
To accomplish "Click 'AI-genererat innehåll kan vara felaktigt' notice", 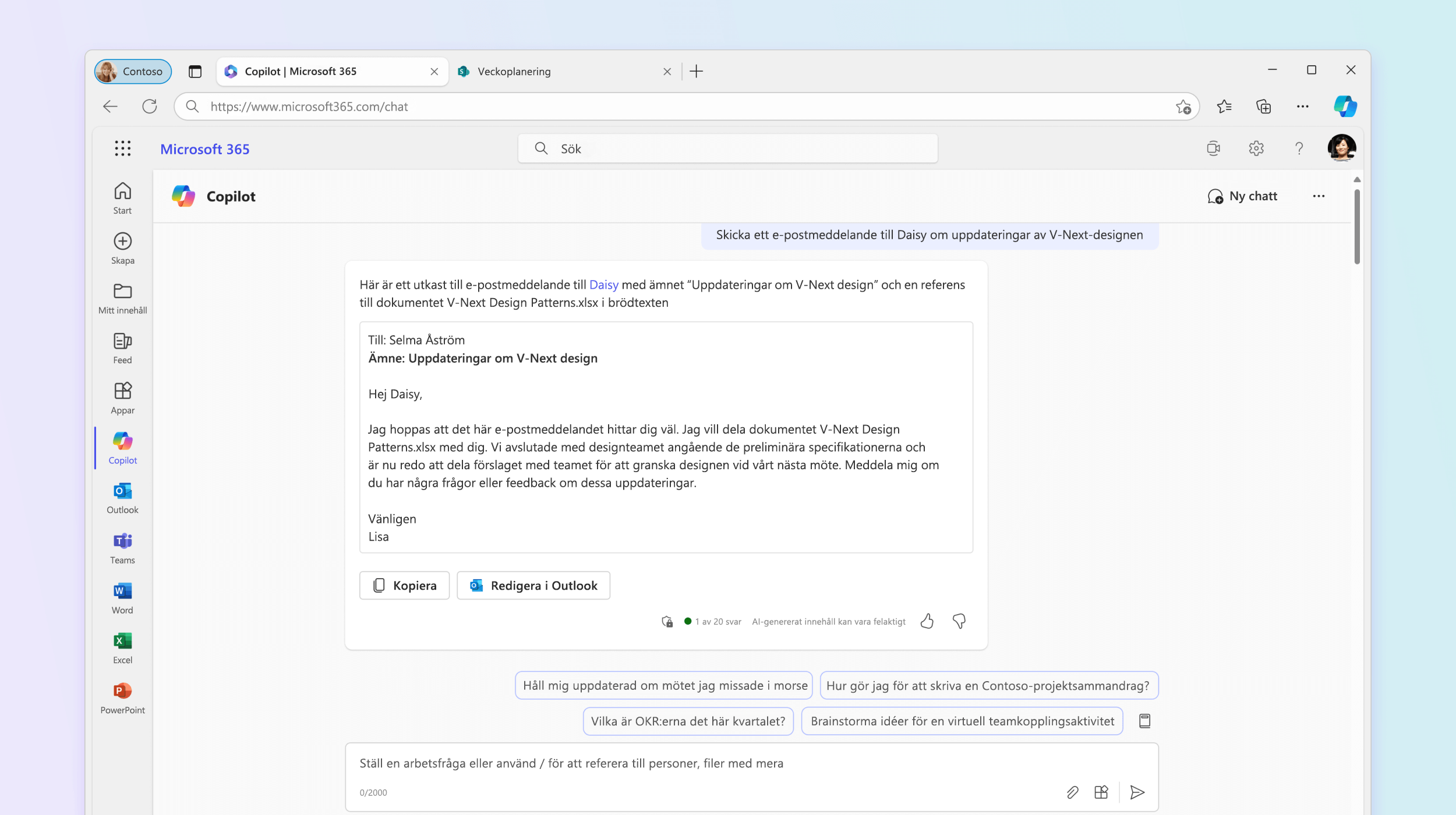I will tap(828, 622).
